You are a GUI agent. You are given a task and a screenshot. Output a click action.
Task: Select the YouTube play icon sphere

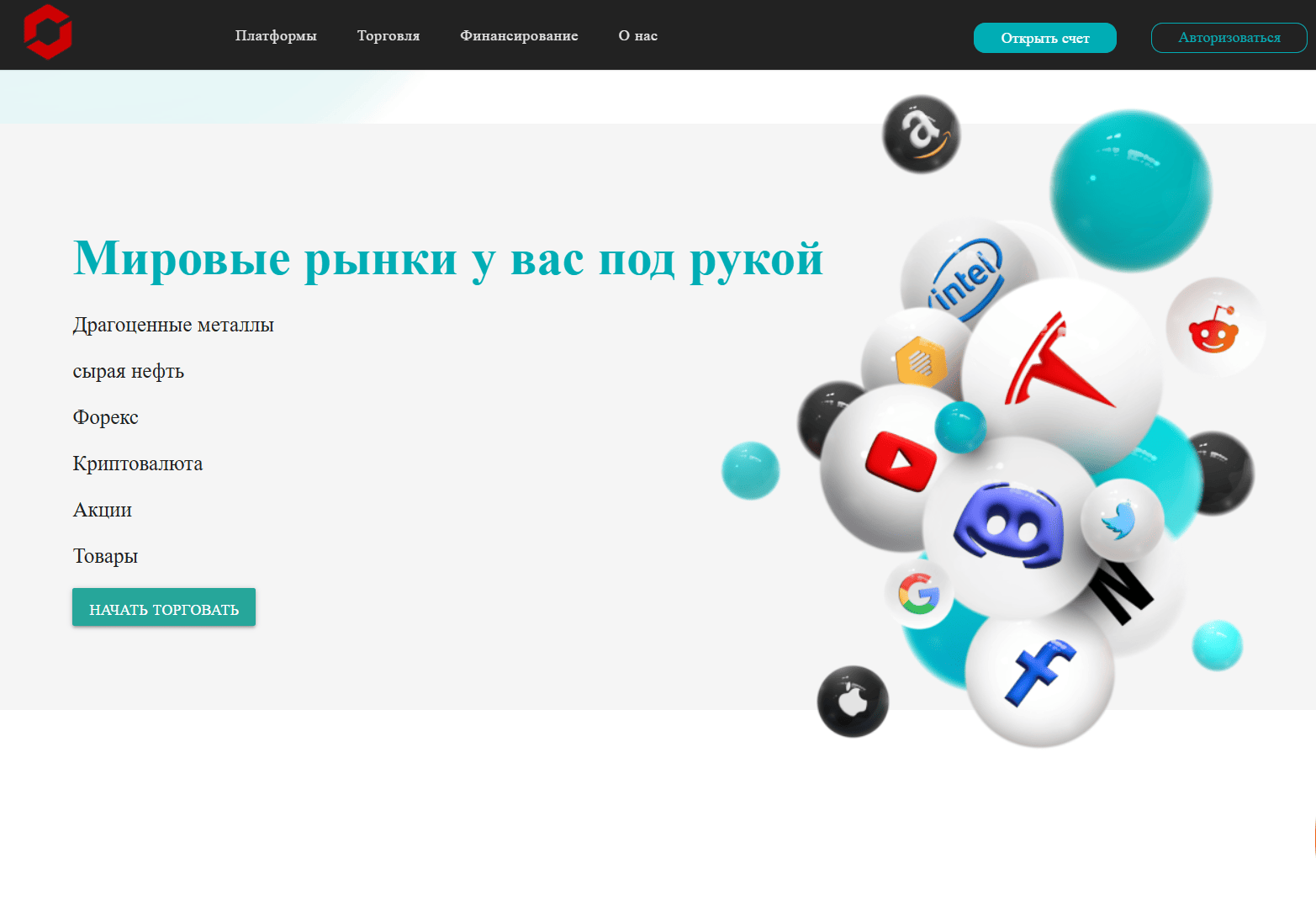901,462
